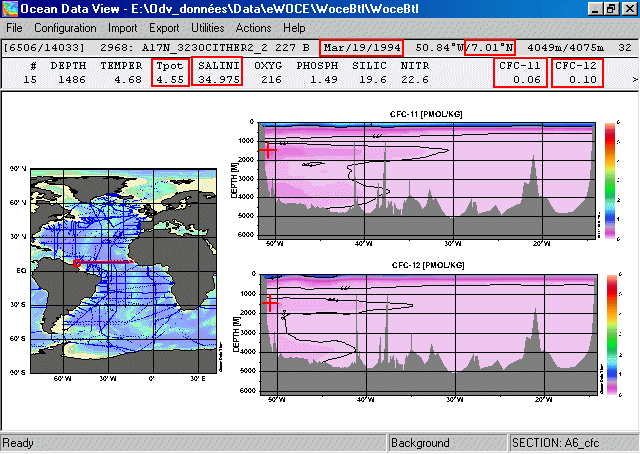Image resolution: width=640 pixels, height=454 pixels.
Task: Open the File menu
Action: (x=16, y=28)
